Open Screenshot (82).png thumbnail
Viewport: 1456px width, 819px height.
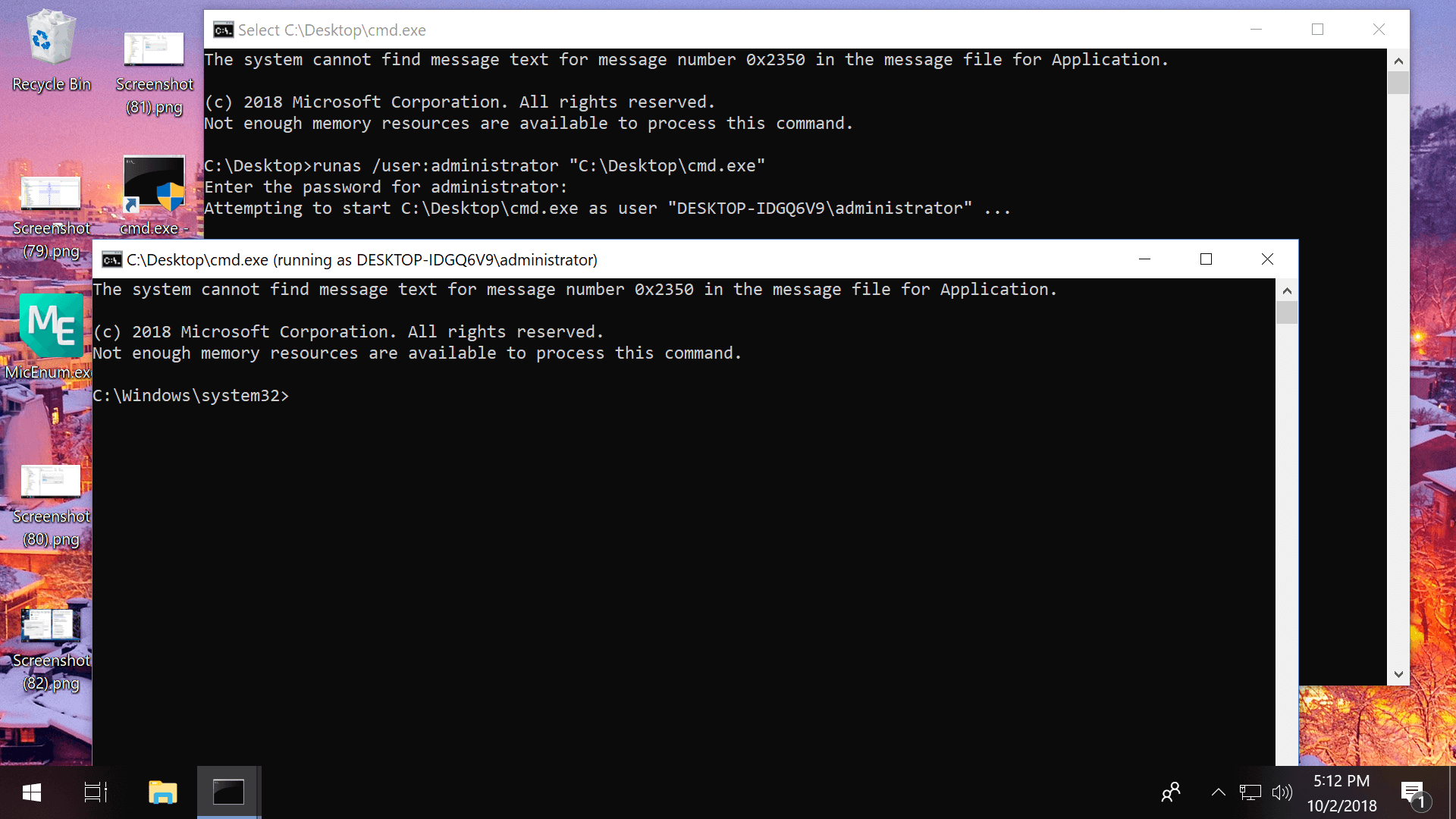tap(49, 625)
